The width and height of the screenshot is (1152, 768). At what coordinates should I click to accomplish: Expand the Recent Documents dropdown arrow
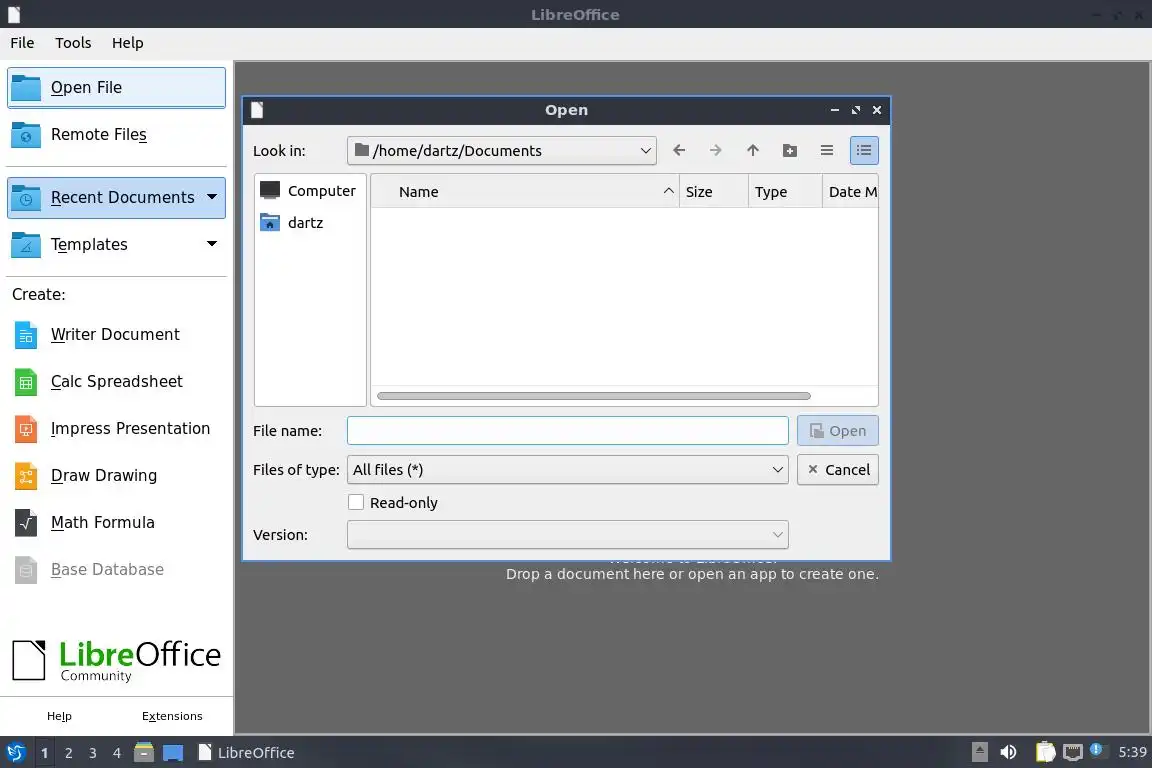click(212, 197)
